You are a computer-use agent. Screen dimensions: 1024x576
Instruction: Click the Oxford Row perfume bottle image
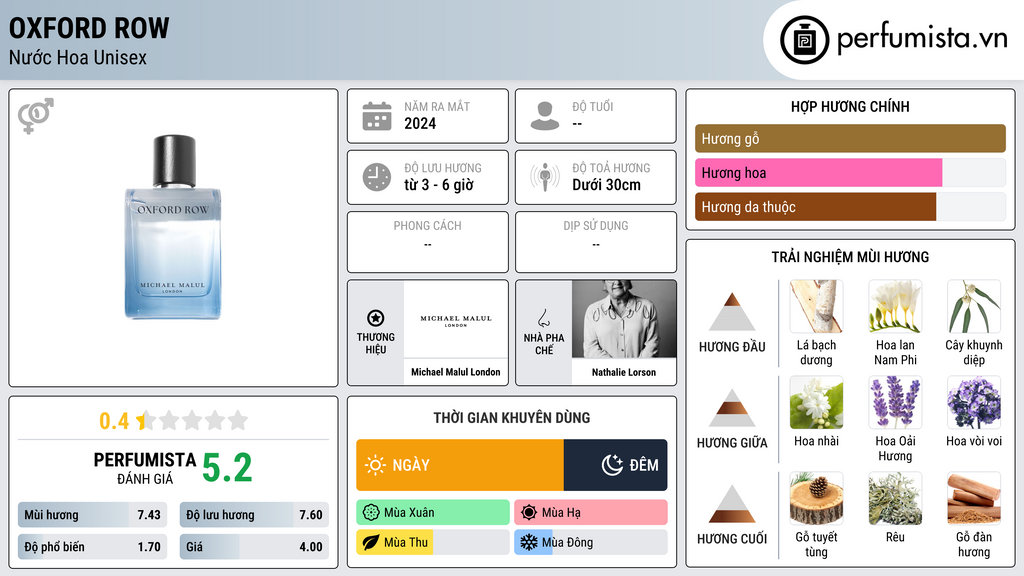(x=173, y=227)
